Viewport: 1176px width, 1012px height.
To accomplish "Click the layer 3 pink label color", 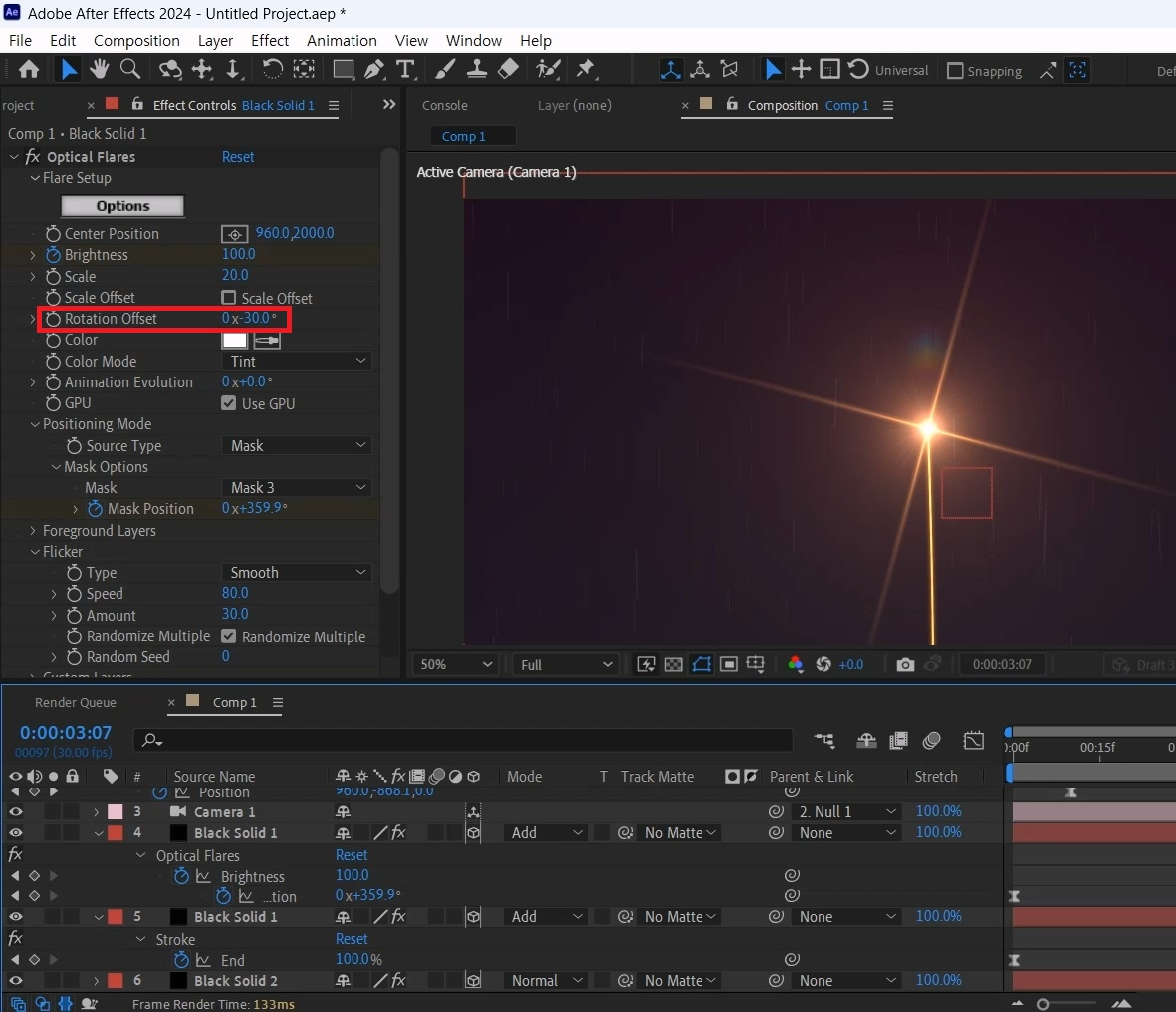I will tap(116, 811).
